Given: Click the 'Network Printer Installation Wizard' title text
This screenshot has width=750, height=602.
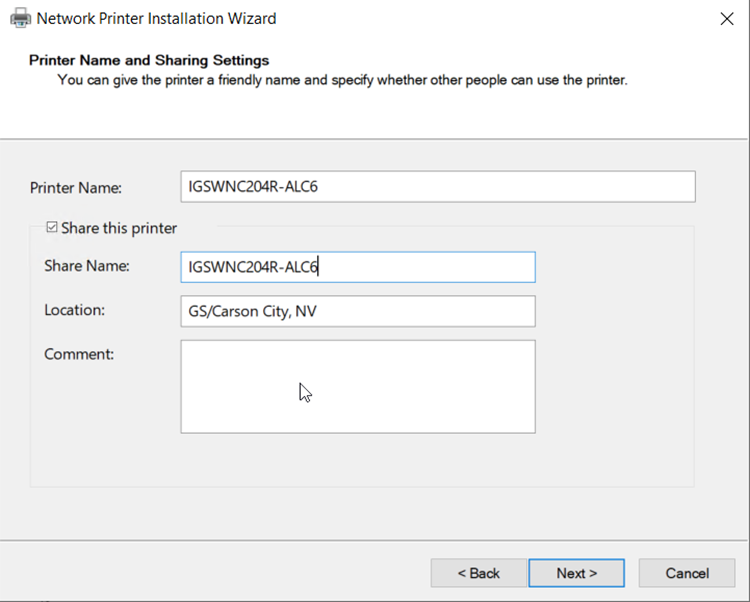Looking at the screenshot, I should point(156,18).
